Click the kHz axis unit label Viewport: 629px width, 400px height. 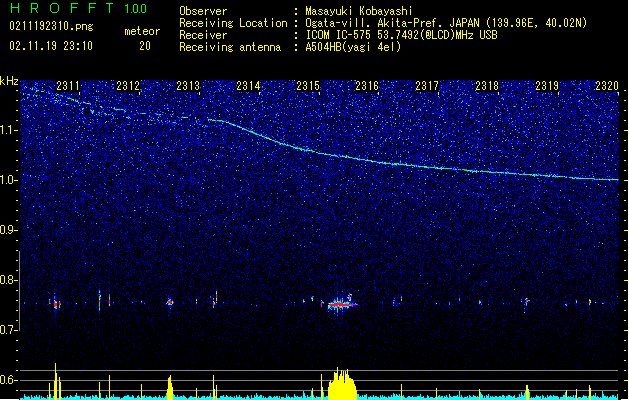(x=9, y=81)
